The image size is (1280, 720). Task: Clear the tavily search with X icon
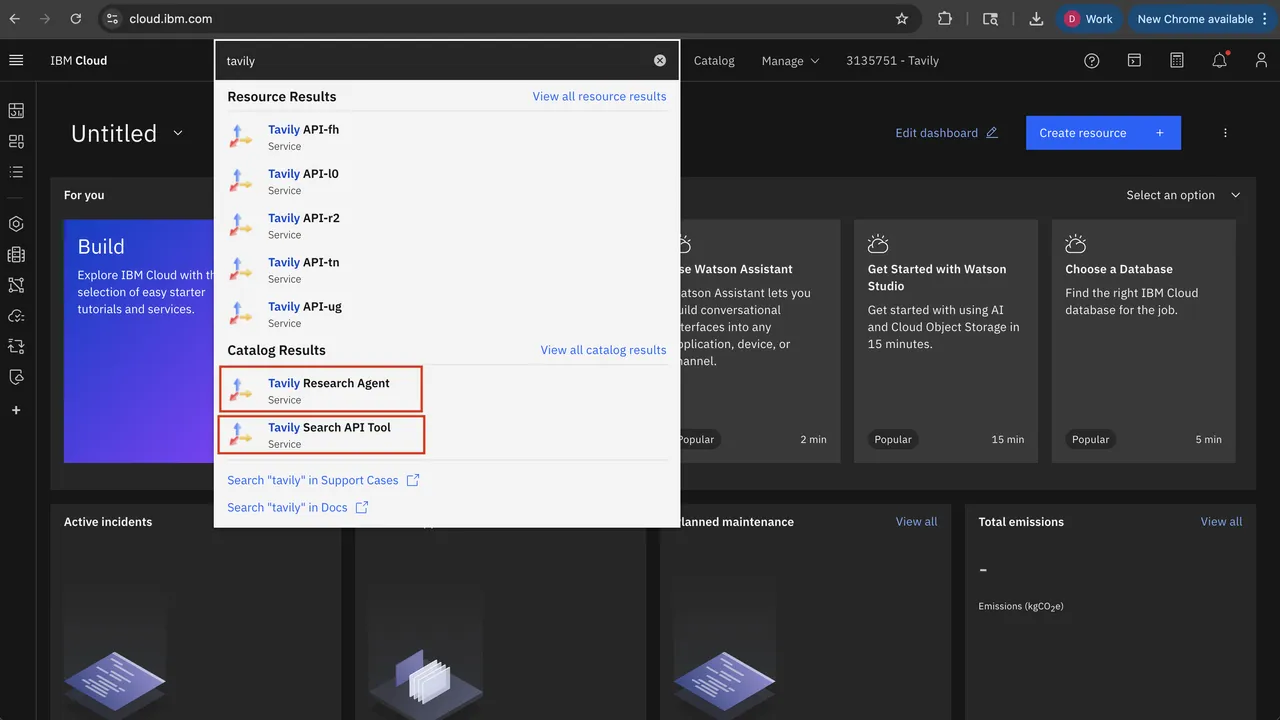coord(660,60)
